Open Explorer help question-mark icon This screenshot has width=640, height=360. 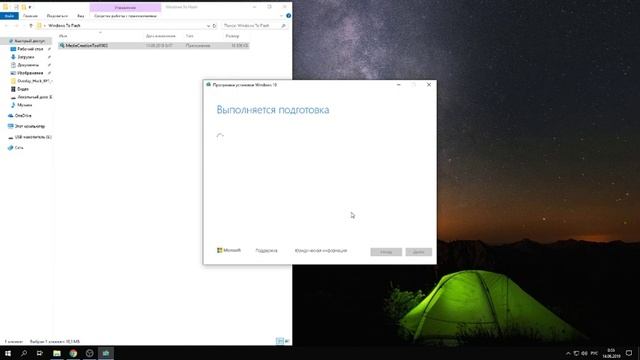pos(289,16)
